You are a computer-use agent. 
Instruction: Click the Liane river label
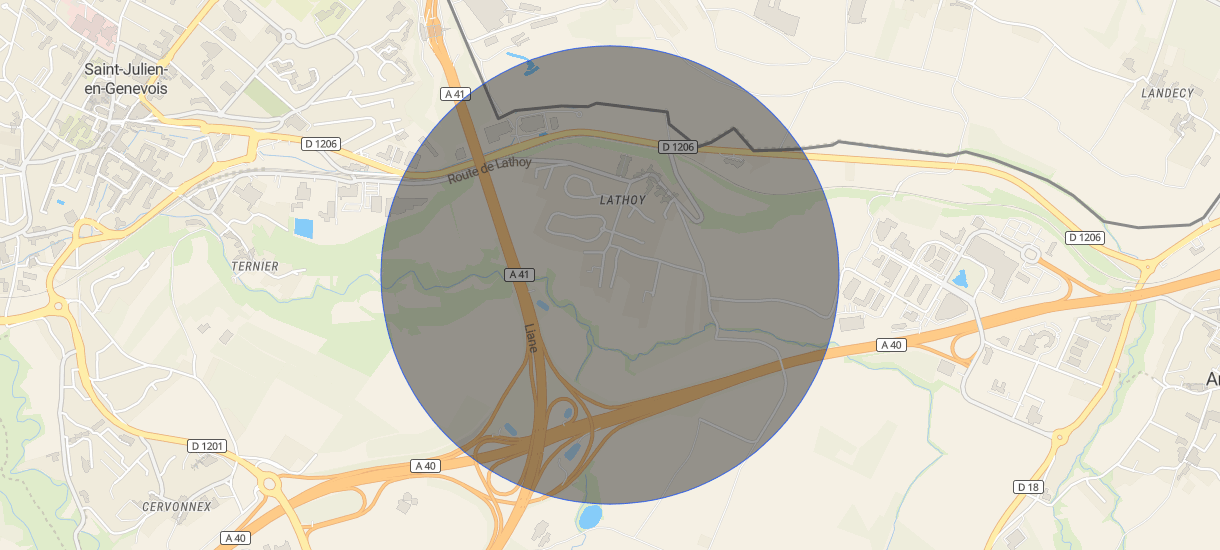click(531, 338)
